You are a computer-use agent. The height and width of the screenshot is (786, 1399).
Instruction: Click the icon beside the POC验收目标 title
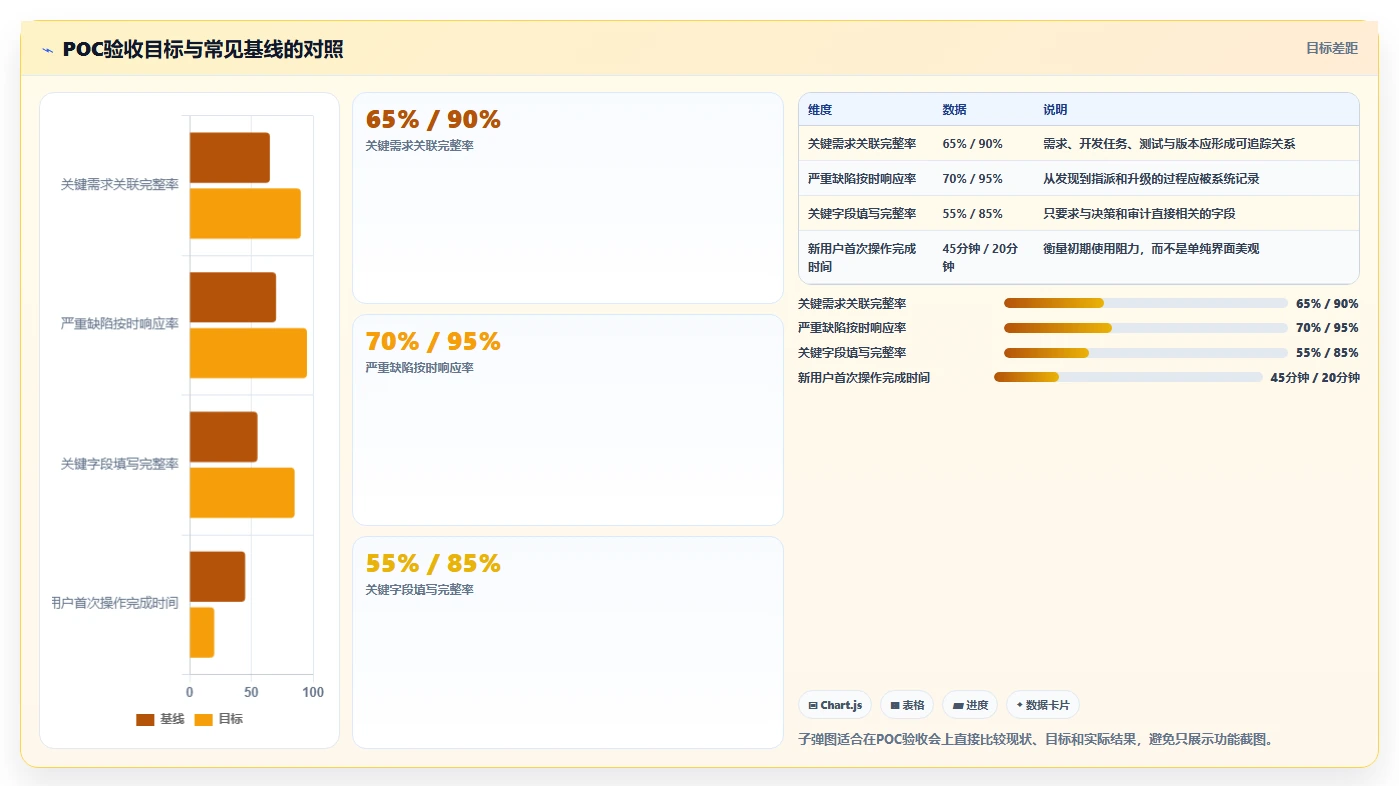tap(47, 50)
